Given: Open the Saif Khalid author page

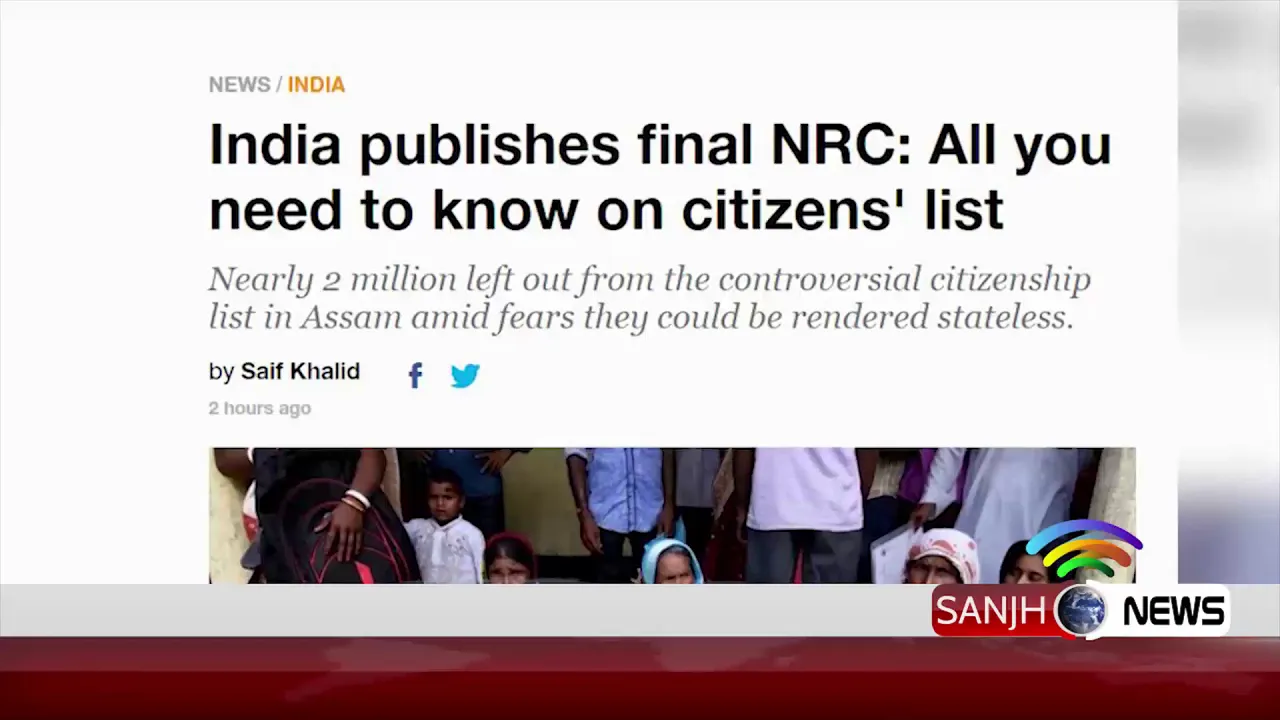Looking at the screenshot, I should tap(300, 371).
